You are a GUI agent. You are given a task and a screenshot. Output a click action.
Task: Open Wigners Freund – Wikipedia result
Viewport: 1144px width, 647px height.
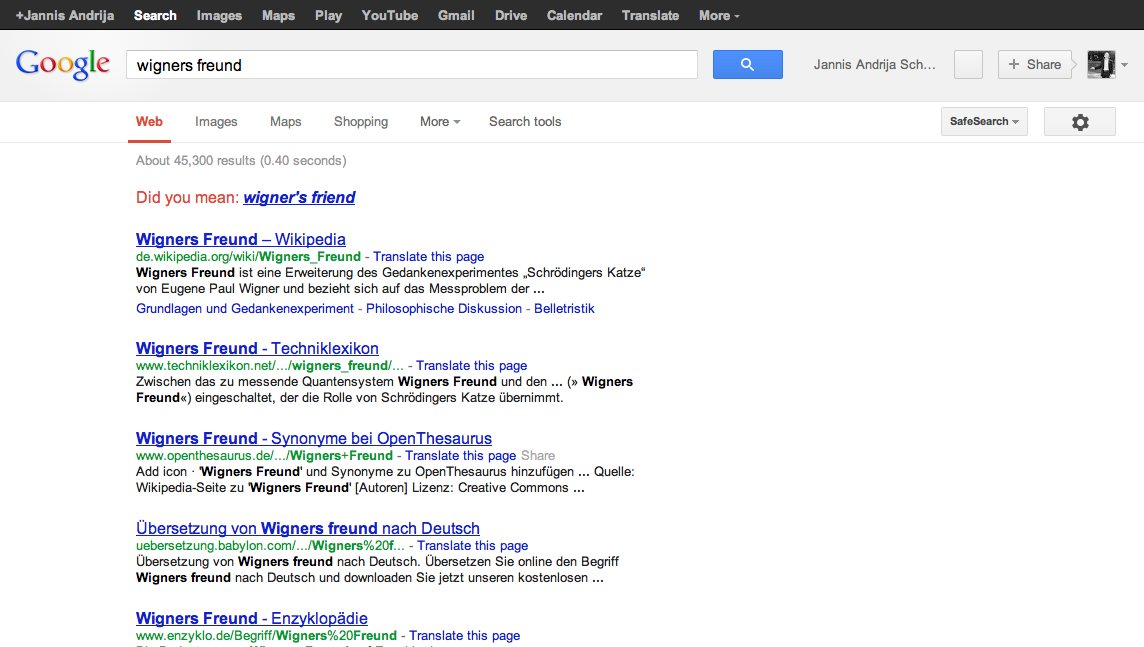[x=241, y=239]
